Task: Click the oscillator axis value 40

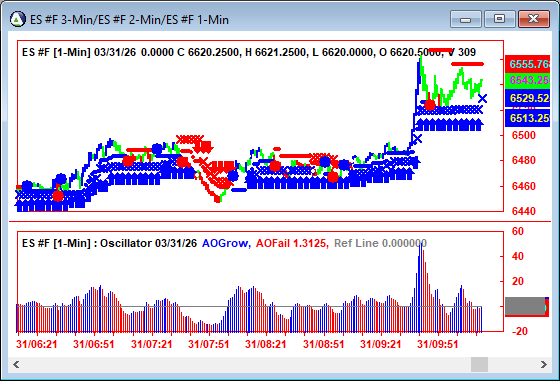Action: pos(518,256)
